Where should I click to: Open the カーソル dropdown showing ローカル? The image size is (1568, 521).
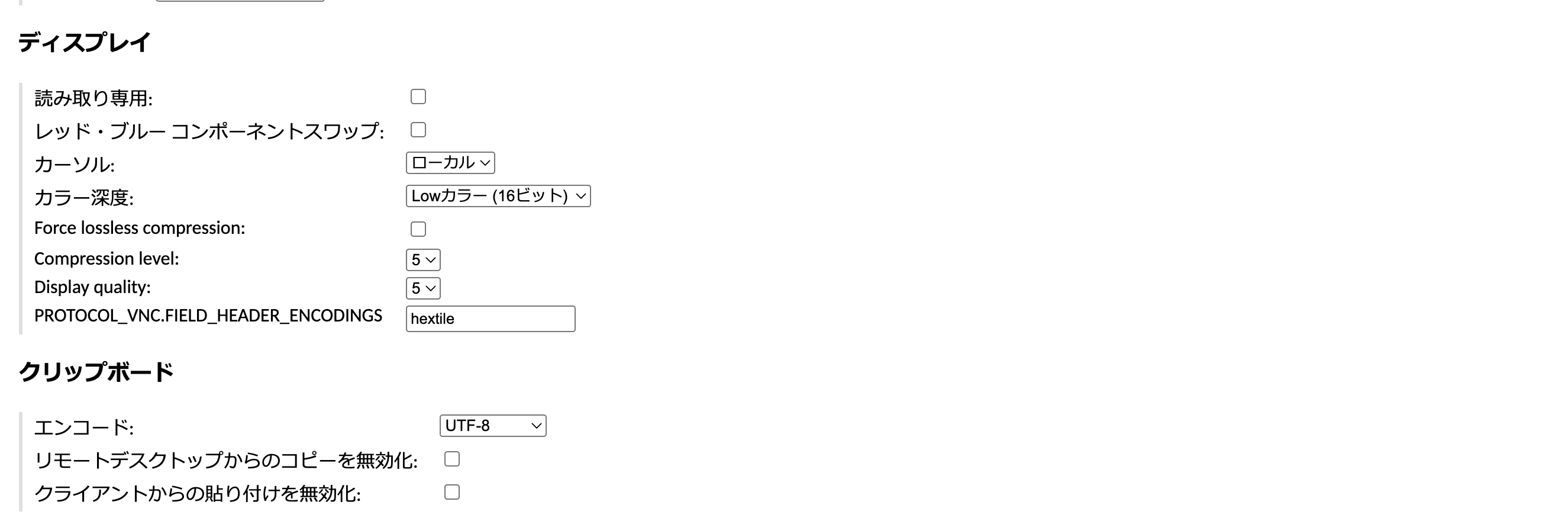(450, 163)
